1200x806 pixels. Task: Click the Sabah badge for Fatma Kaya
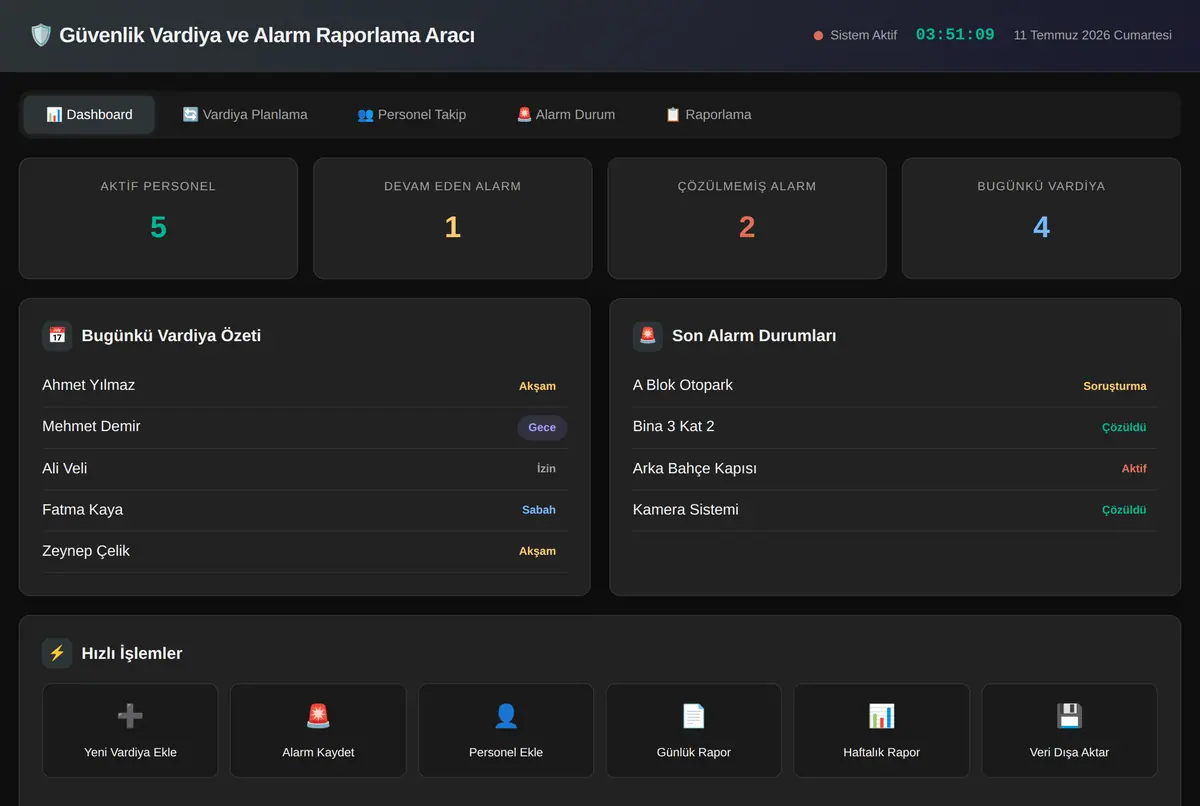(539, 510)
